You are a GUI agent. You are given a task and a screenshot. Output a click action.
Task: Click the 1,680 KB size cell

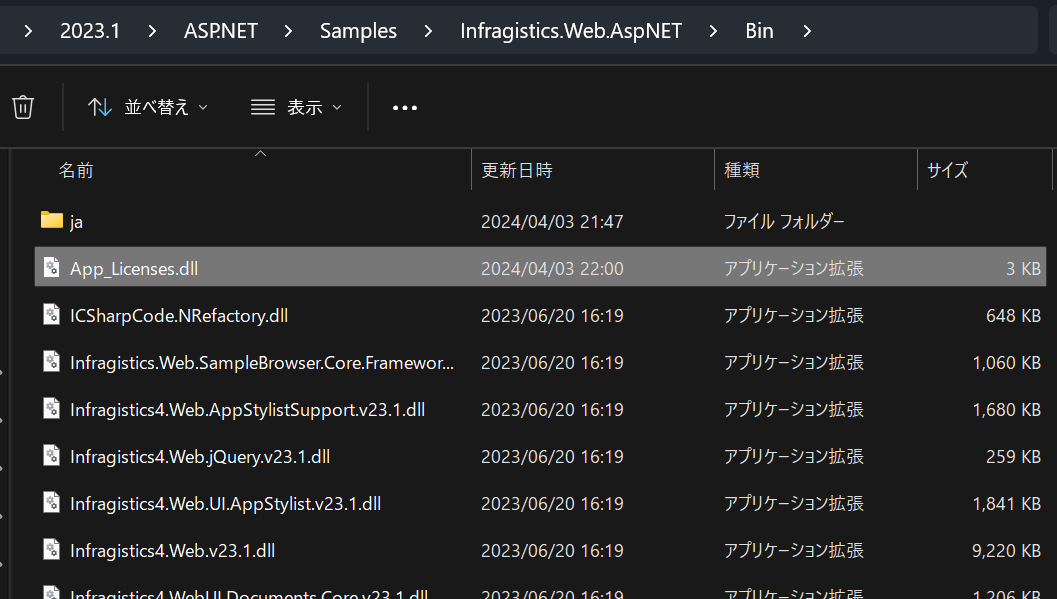1006,410
